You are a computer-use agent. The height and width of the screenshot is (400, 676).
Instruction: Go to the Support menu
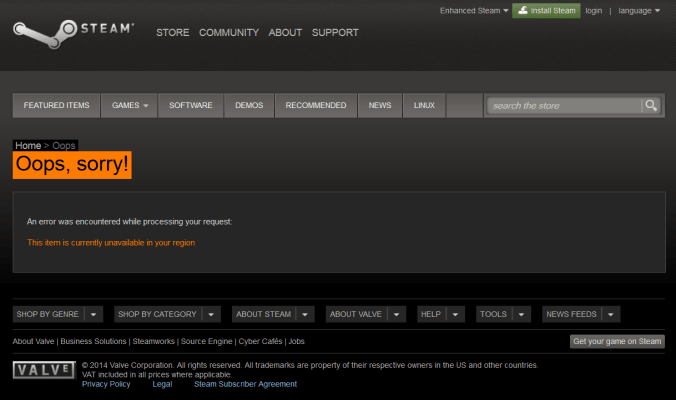click(335, 32)
